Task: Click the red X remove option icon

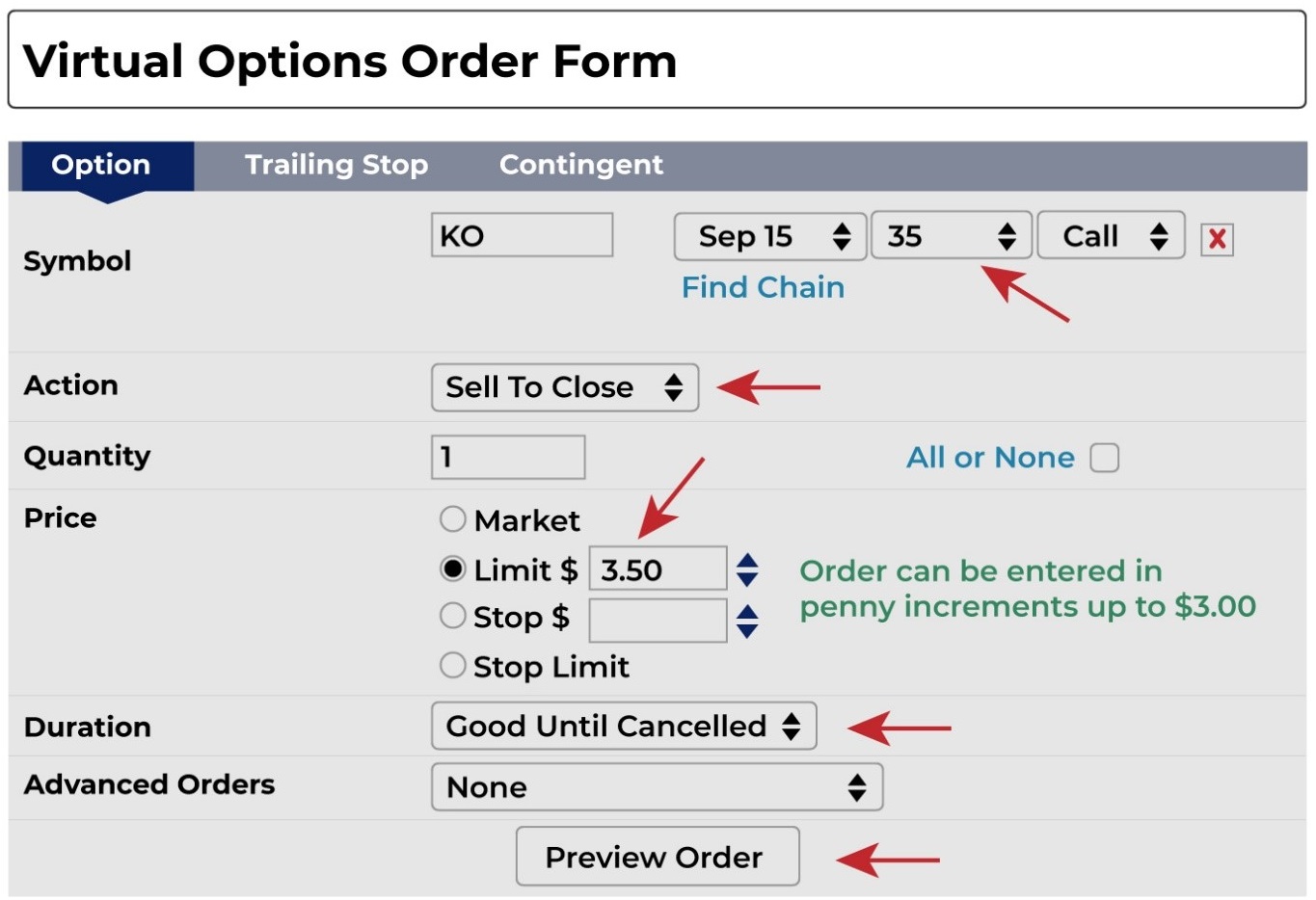Action: (x=1217, y=239)
